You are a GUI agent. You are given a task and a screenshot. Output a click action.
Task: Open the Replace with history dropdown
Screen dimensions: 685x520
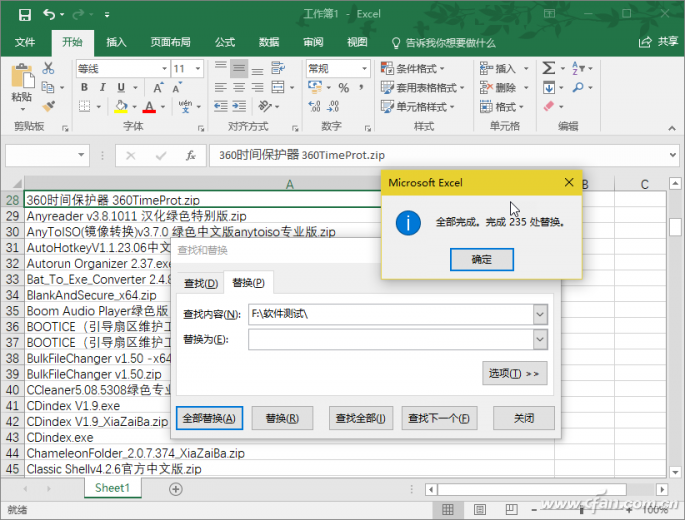coord(540,340)
